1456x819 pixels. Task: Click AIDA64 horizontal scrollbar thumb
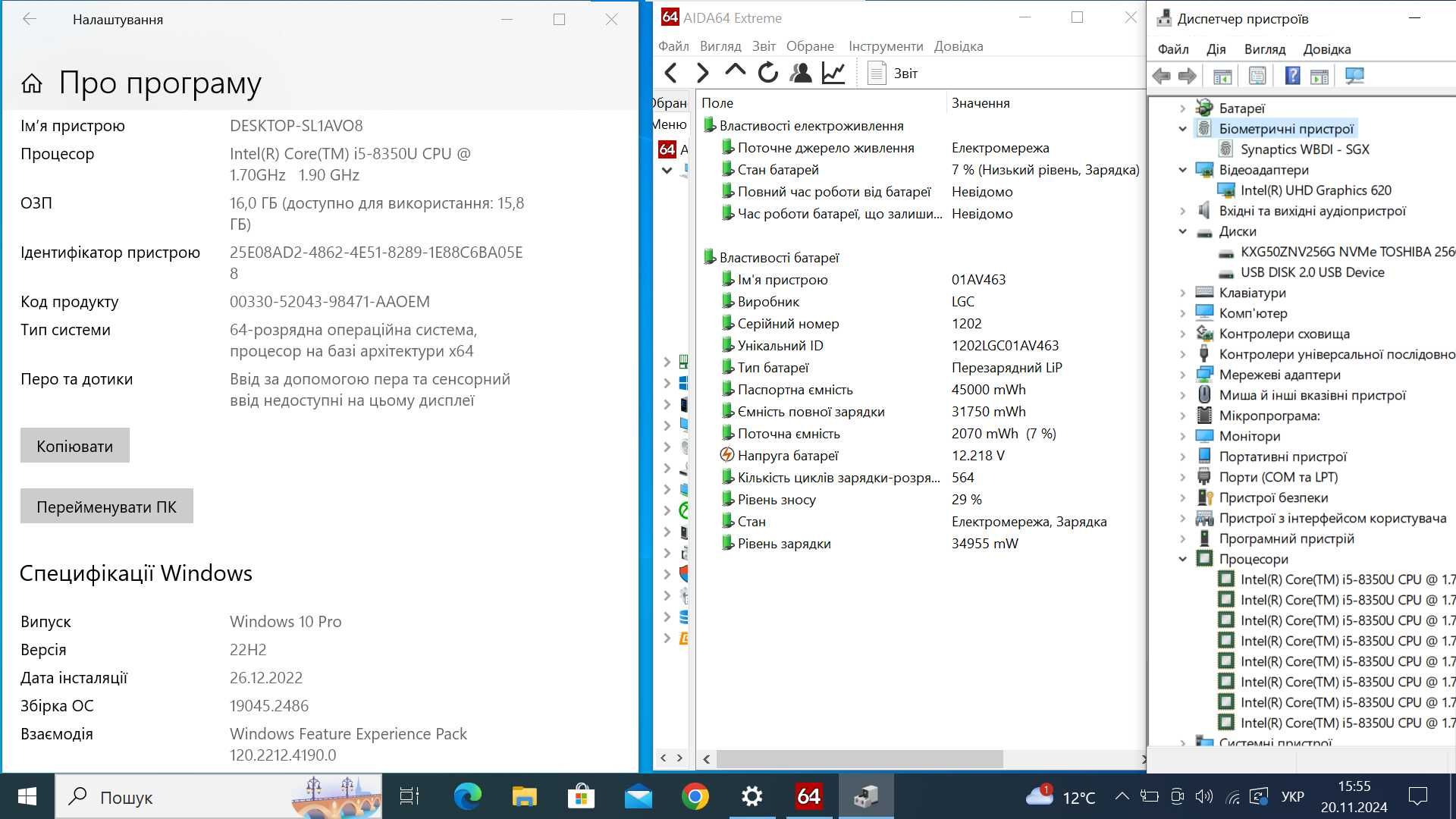[x=859, y=758]
